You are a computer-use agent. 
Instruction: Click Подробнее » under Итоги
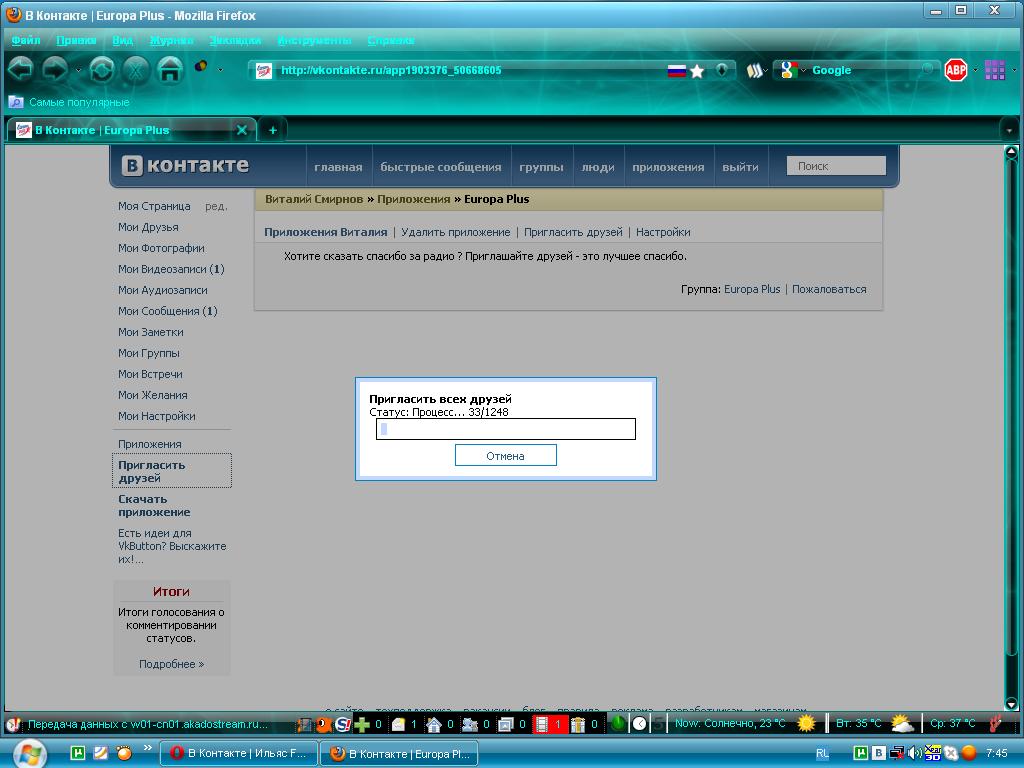171,664
